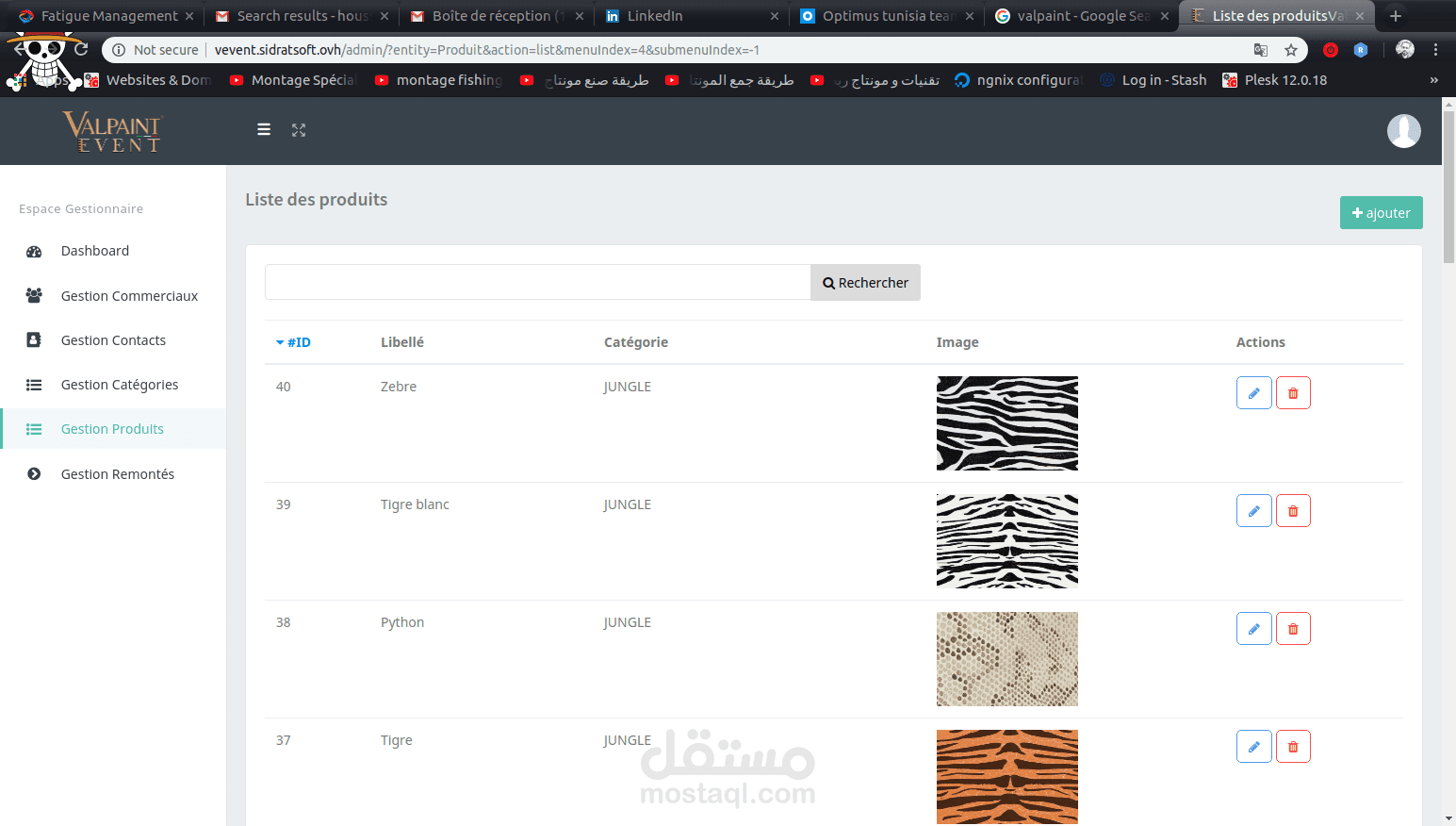Click the Rechercher search button

coord(865,283)
